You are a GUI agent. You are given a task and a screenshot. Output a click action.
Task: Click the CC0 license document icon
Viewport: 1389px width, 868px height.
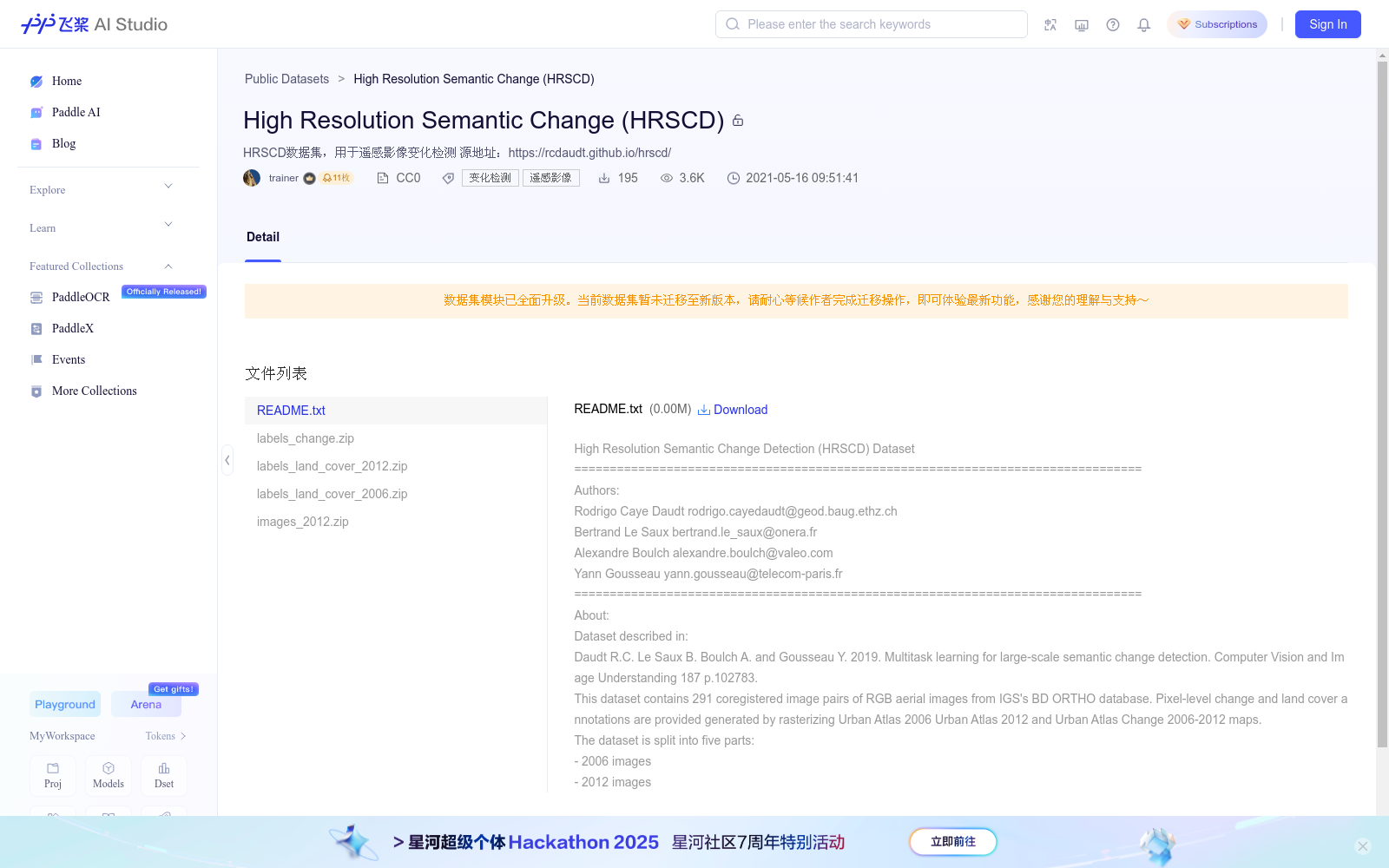pos(383,178)
